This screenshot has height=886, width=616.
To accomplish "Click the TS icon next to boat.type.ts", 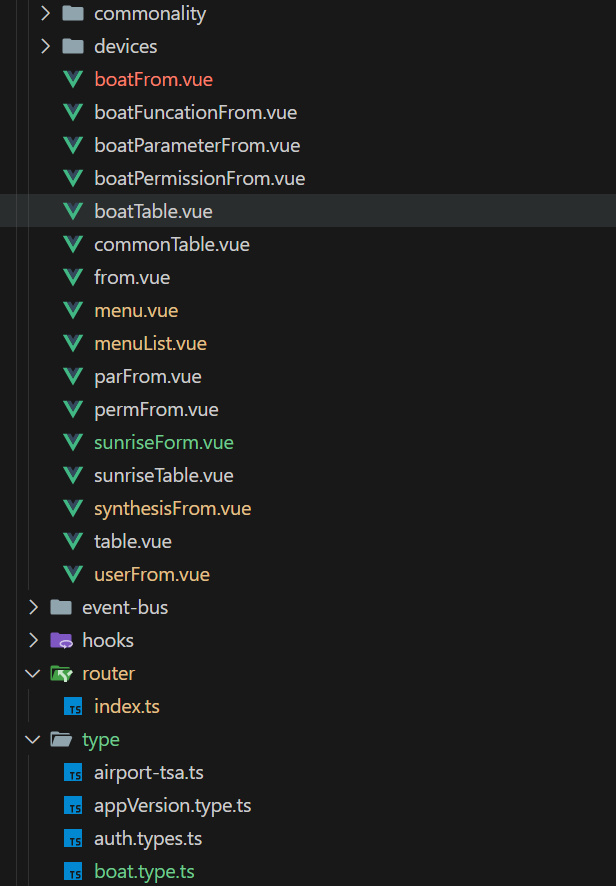I will coord(73,872).
